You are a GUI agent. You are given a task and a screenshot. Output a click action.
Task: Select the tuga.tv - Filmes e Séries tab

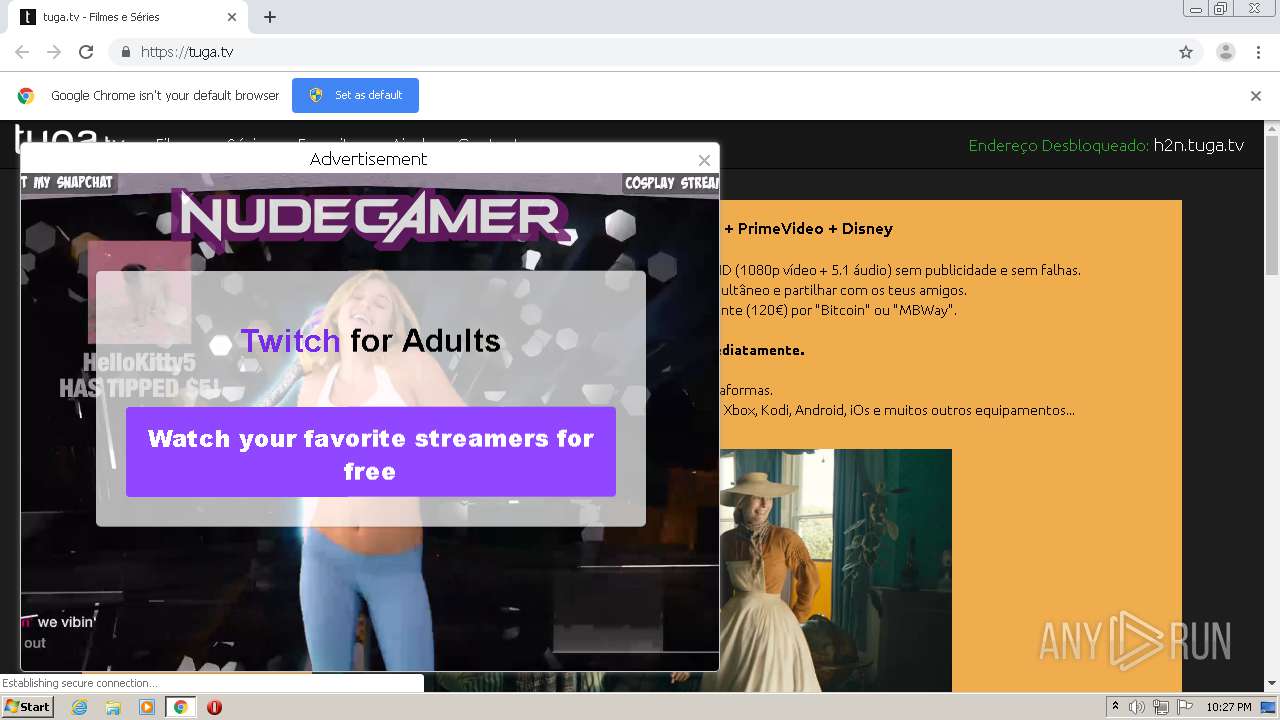coord(127,17)
